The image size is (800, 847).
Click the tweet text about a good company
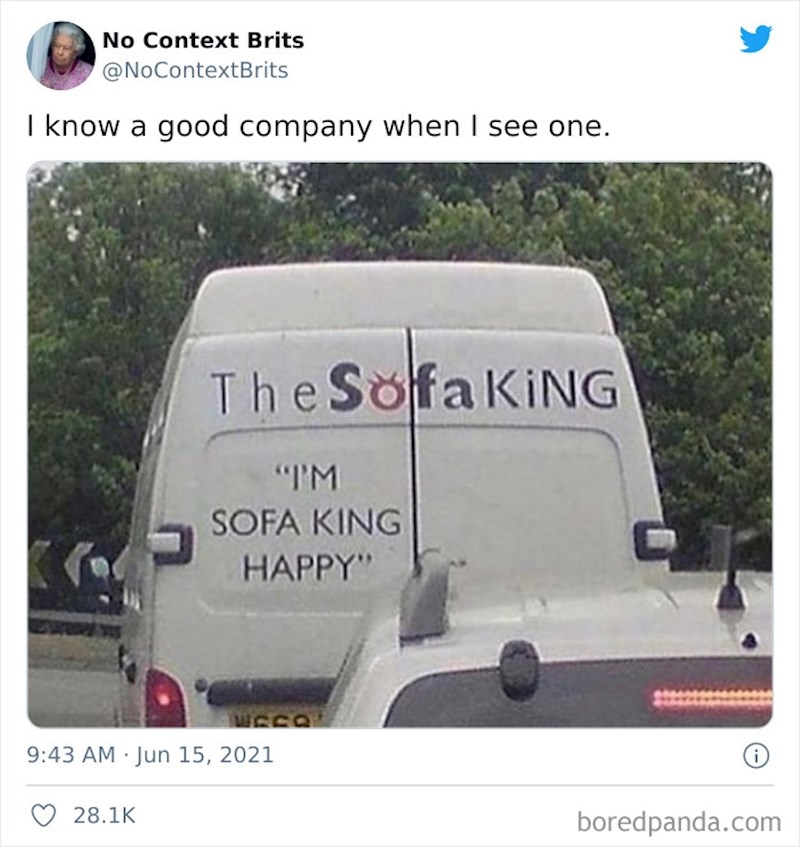[317, 127]
